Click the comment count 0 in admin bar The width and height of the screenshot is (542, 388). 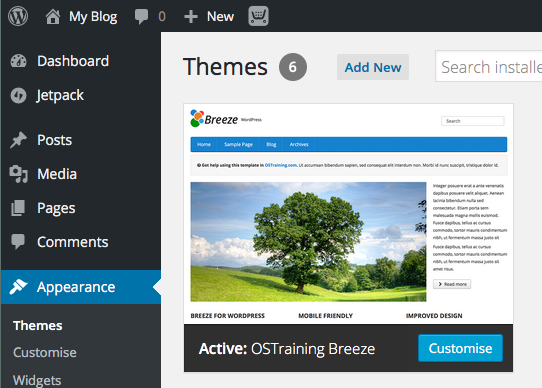pos(162,17)
